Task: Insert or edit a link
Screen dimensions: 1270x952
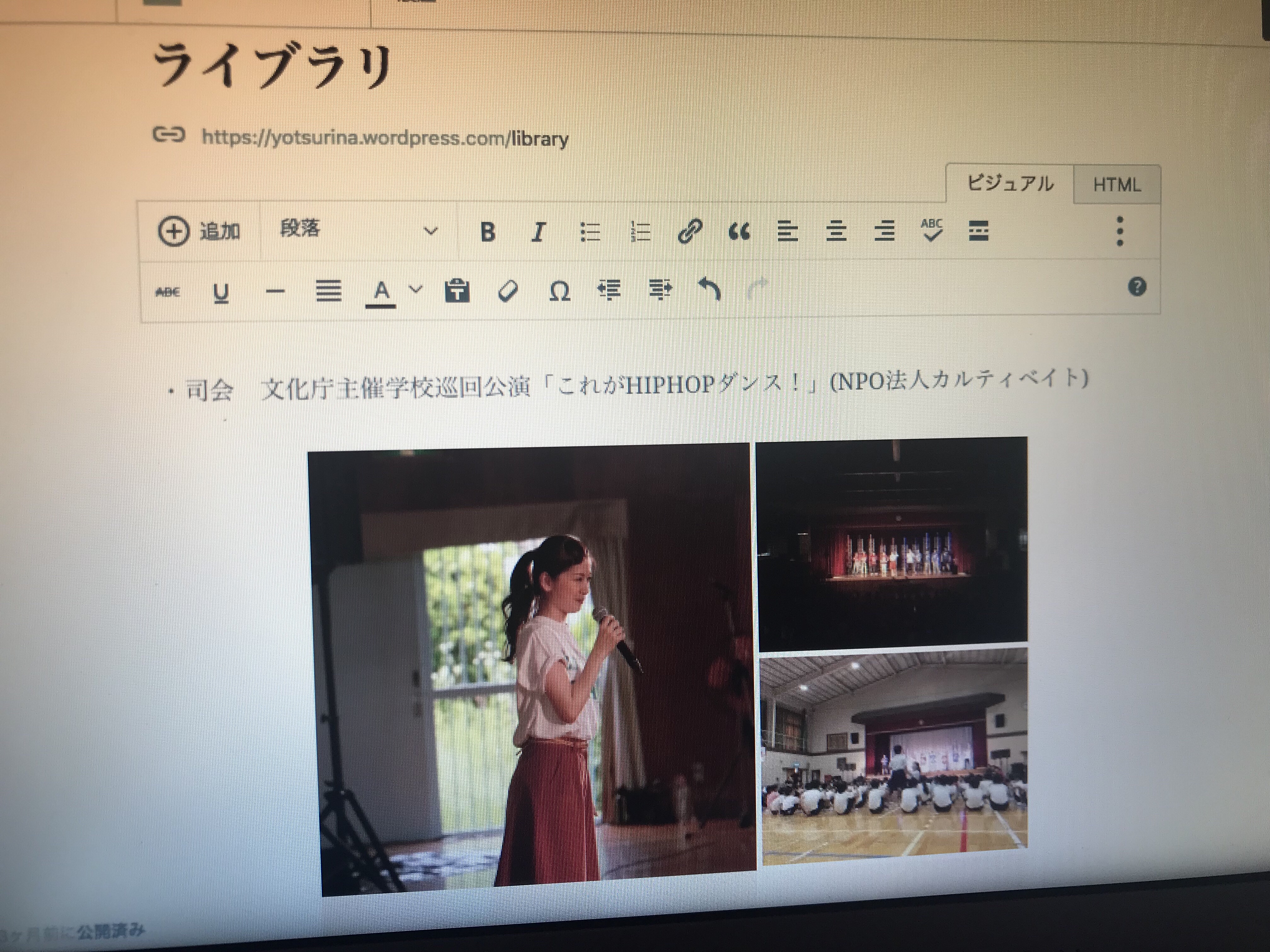Action: [689, 231]
